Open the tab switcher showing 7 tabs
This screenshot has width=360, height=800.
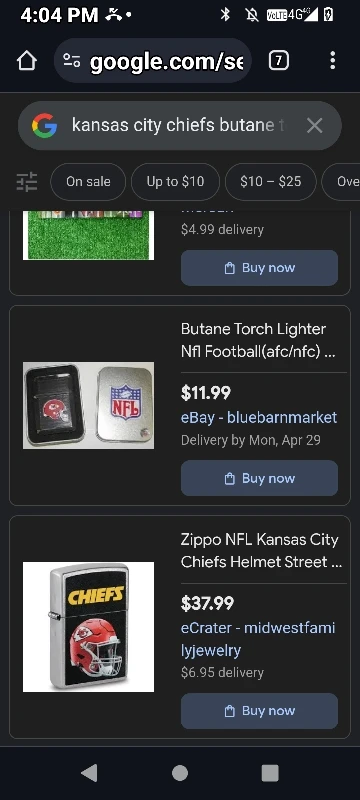pyautogui.click(x=278, y=61)
